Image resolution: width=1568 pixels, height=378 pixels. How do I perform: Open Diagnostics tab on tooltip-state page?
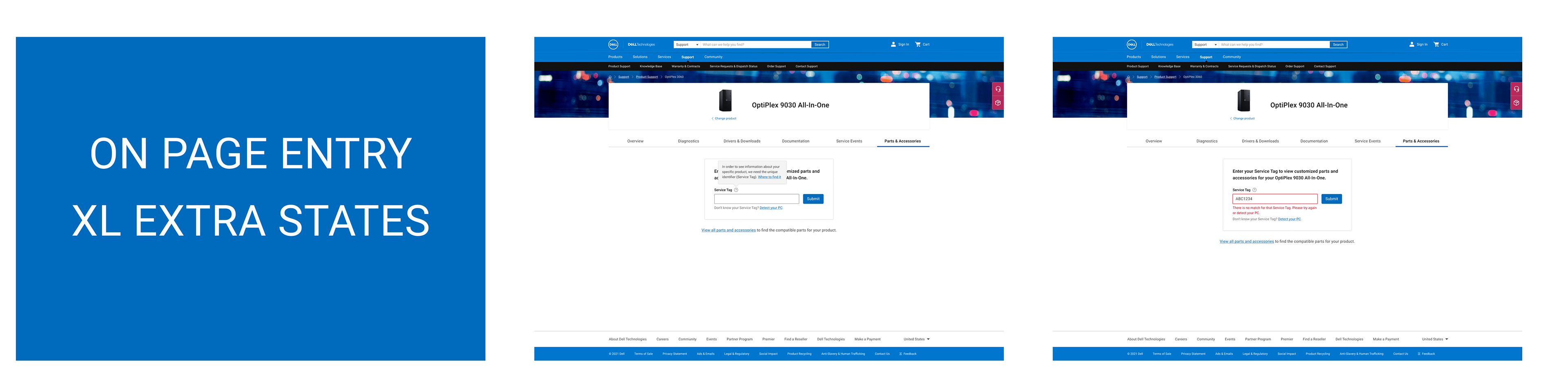[688, 141]
